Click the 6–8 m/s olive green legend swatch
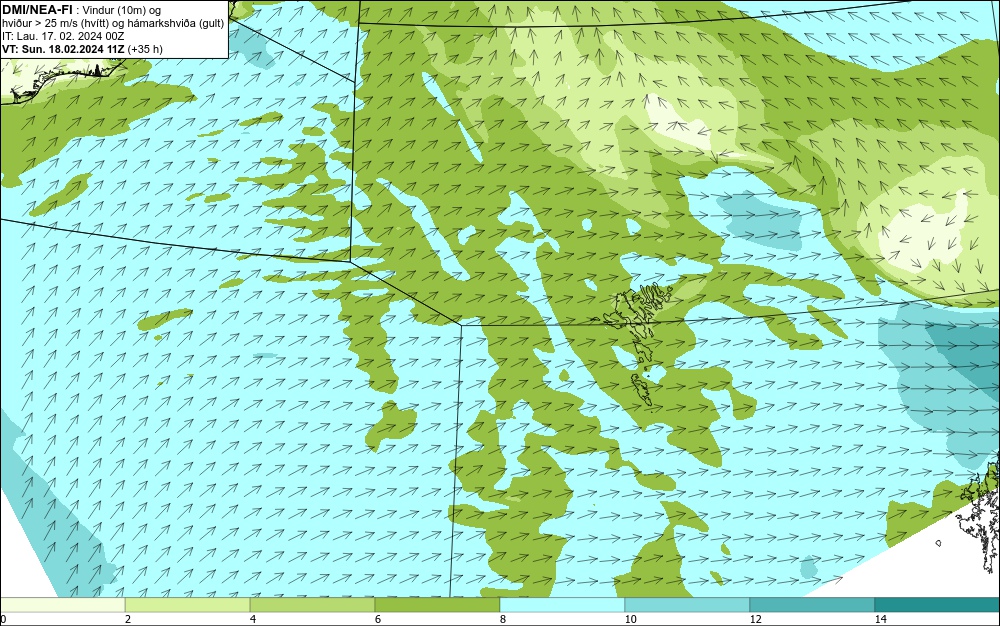 438,605
